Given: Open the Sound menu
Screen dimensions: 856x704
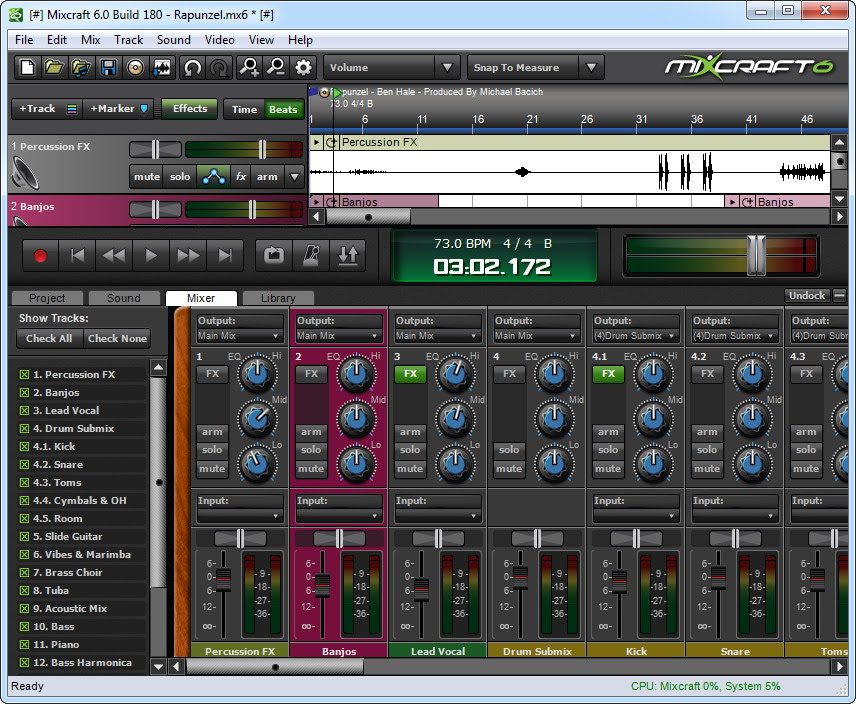Looking at the screenshot, I should [174, 40].
